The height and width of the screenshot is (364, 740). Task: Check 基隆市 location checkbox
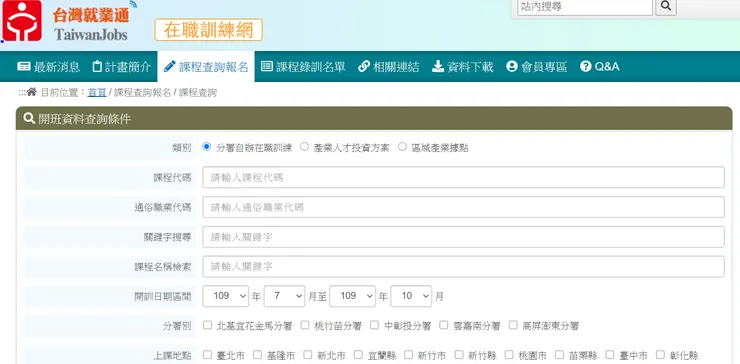257,355
